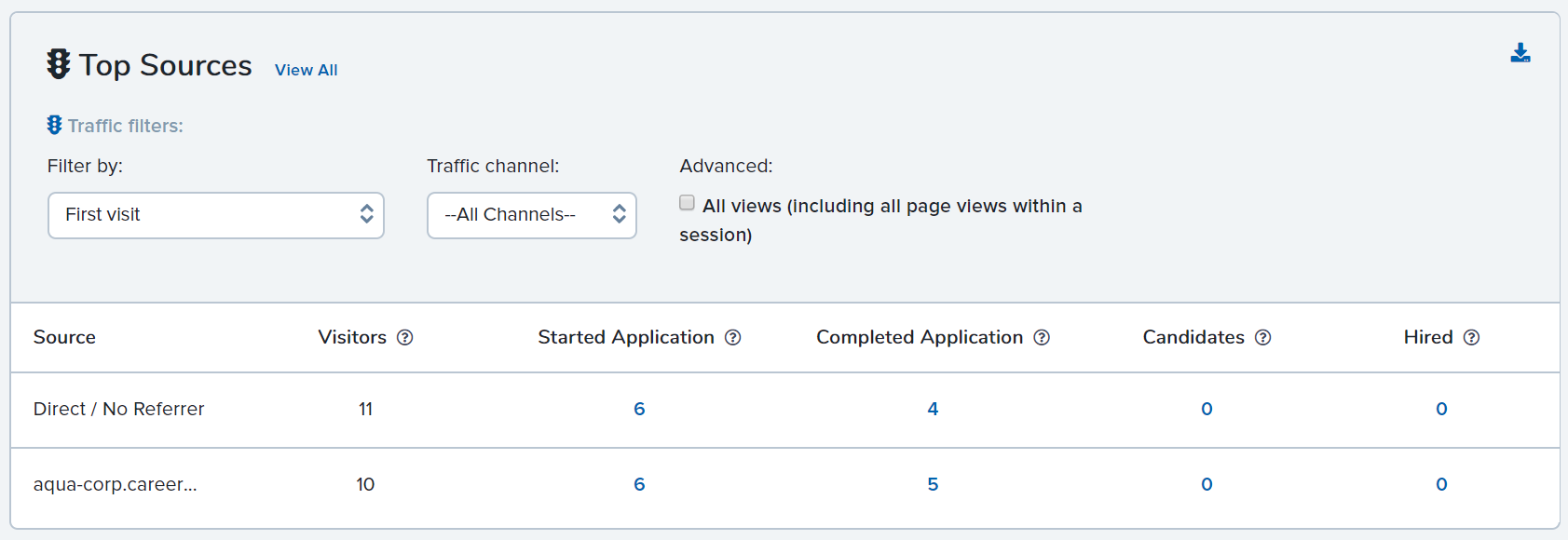The image size is (1568, 540).
Task: Enable the All views checkbox
Action: pos(688,203)
